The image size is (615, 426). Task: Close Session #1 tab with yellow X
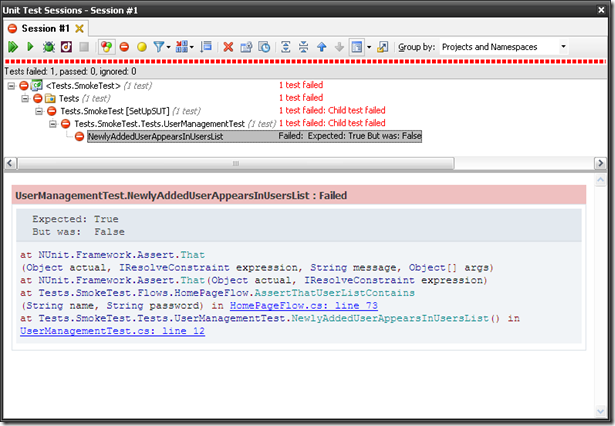(x=80, y=29)
